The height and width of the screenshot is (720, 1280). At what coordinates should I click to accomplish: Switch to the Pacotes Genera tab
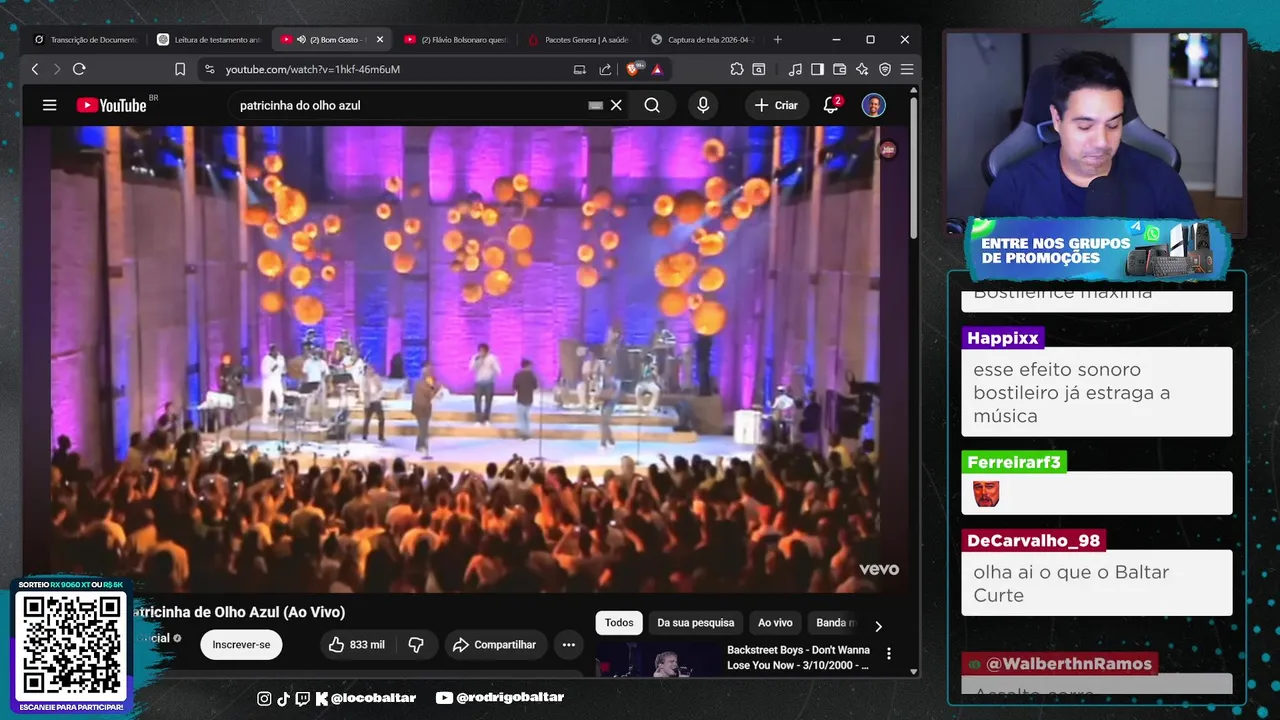pos(579,40)
